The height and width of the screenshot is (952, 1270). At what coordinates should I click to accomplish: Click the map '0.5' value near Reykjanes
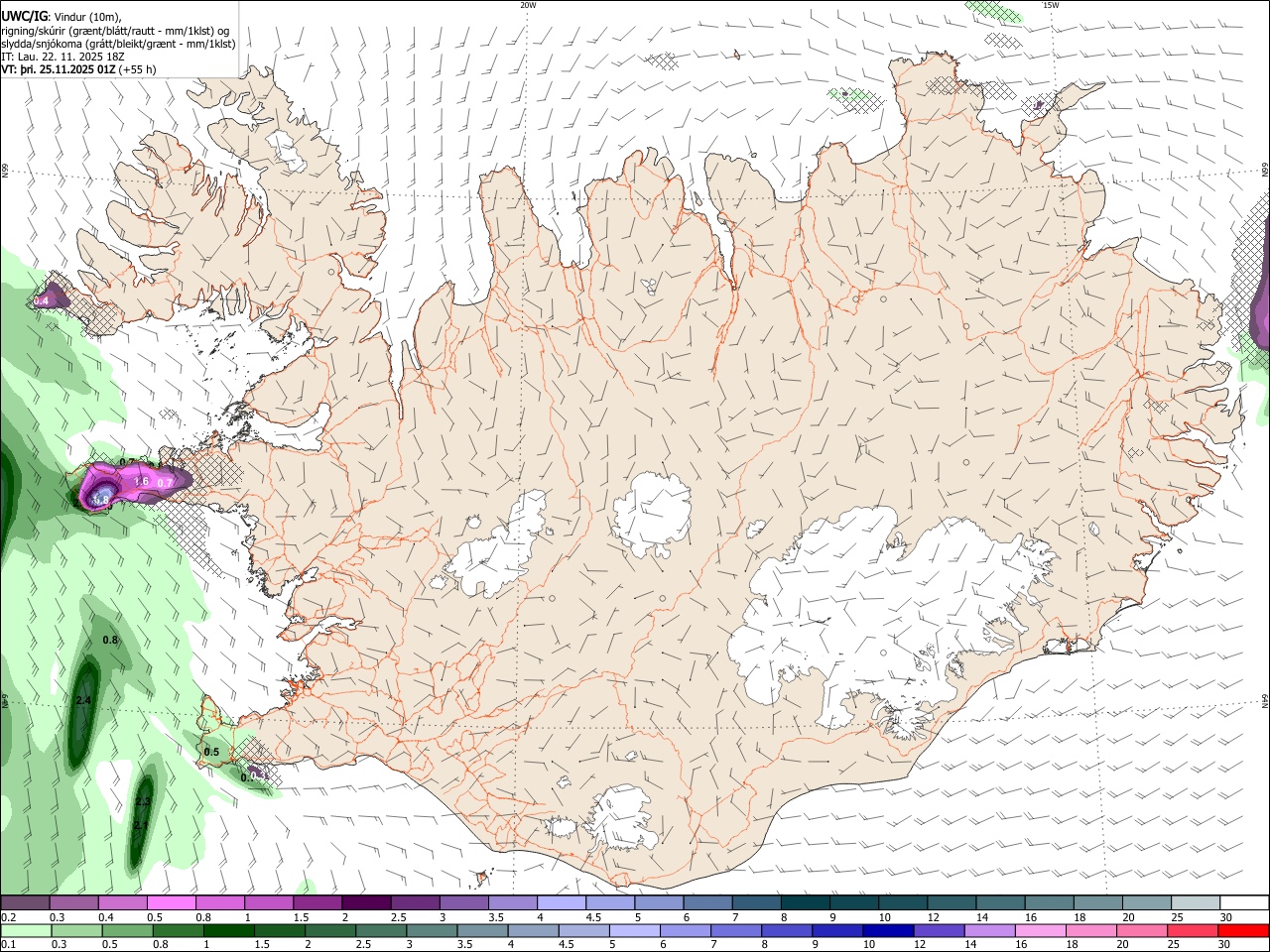(211, 753)
